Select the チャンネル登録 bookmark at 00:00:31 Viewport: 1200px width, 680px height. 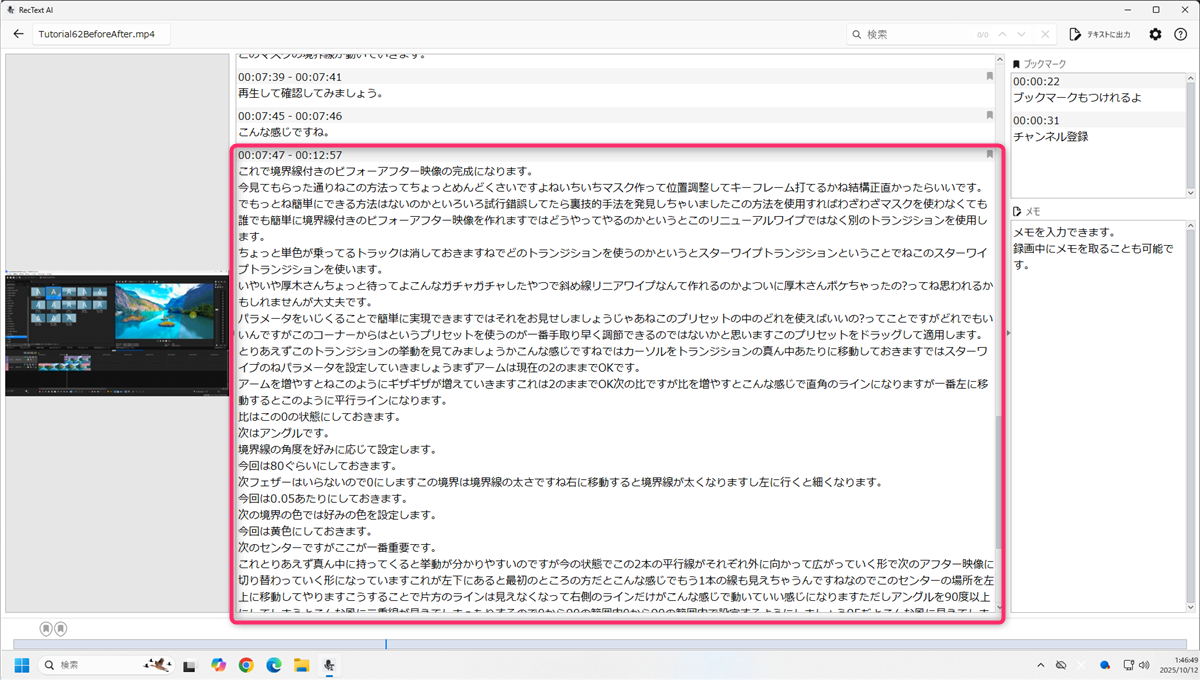tap(1097, 128)
